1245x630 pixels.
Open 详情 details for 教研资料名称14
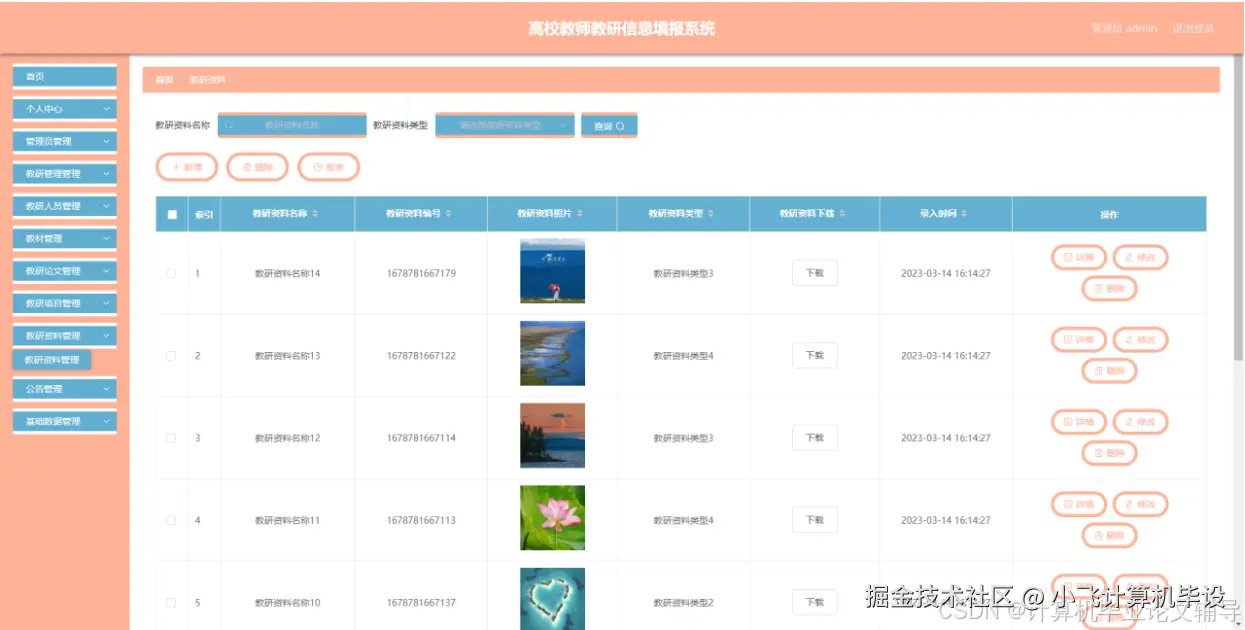1078,256
